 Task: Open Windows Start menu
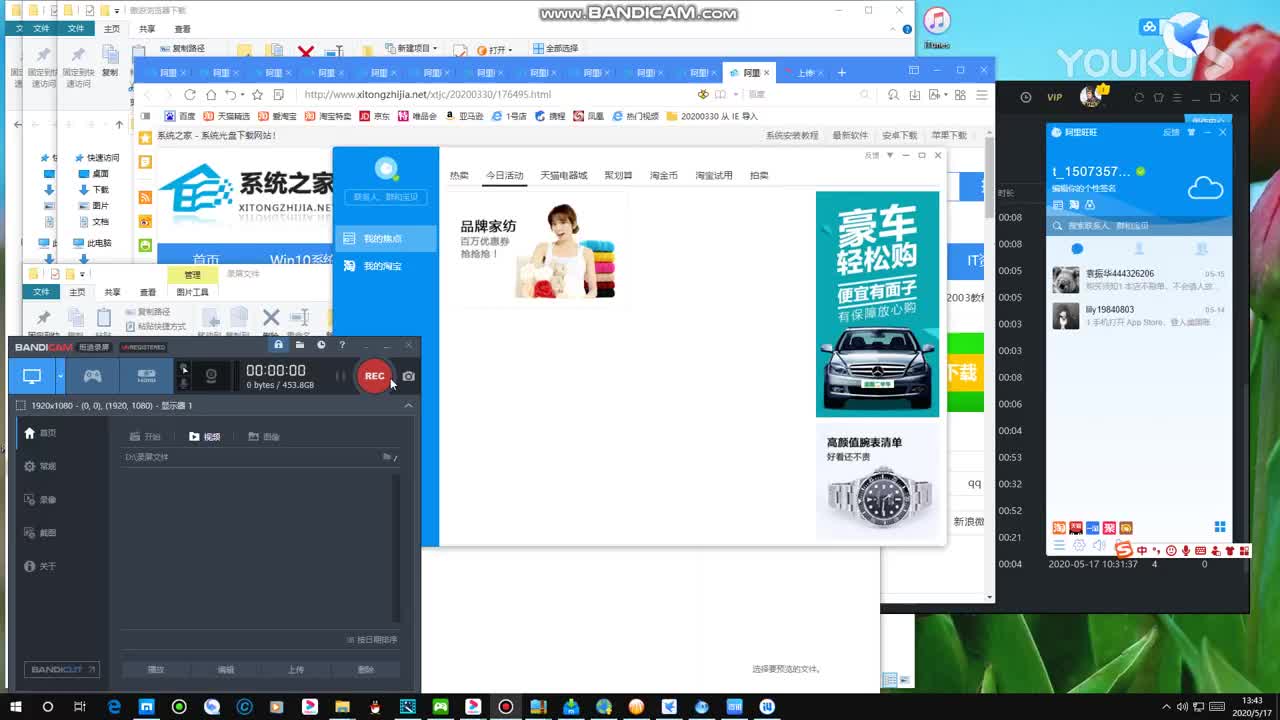pos(15,707)
